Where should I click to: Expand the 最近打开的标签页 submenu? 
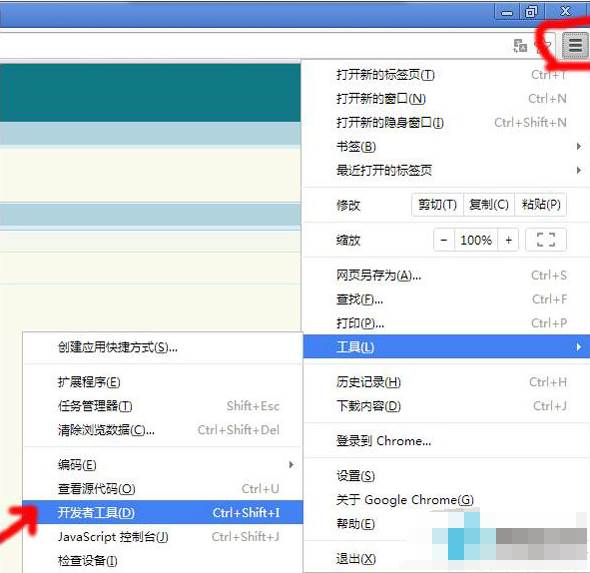pyautogui.click(x=446, y=170)
